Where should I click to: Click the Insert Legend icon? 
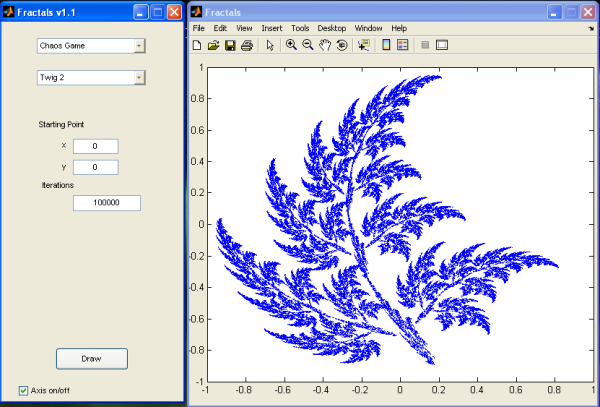[x=403, y=45]
